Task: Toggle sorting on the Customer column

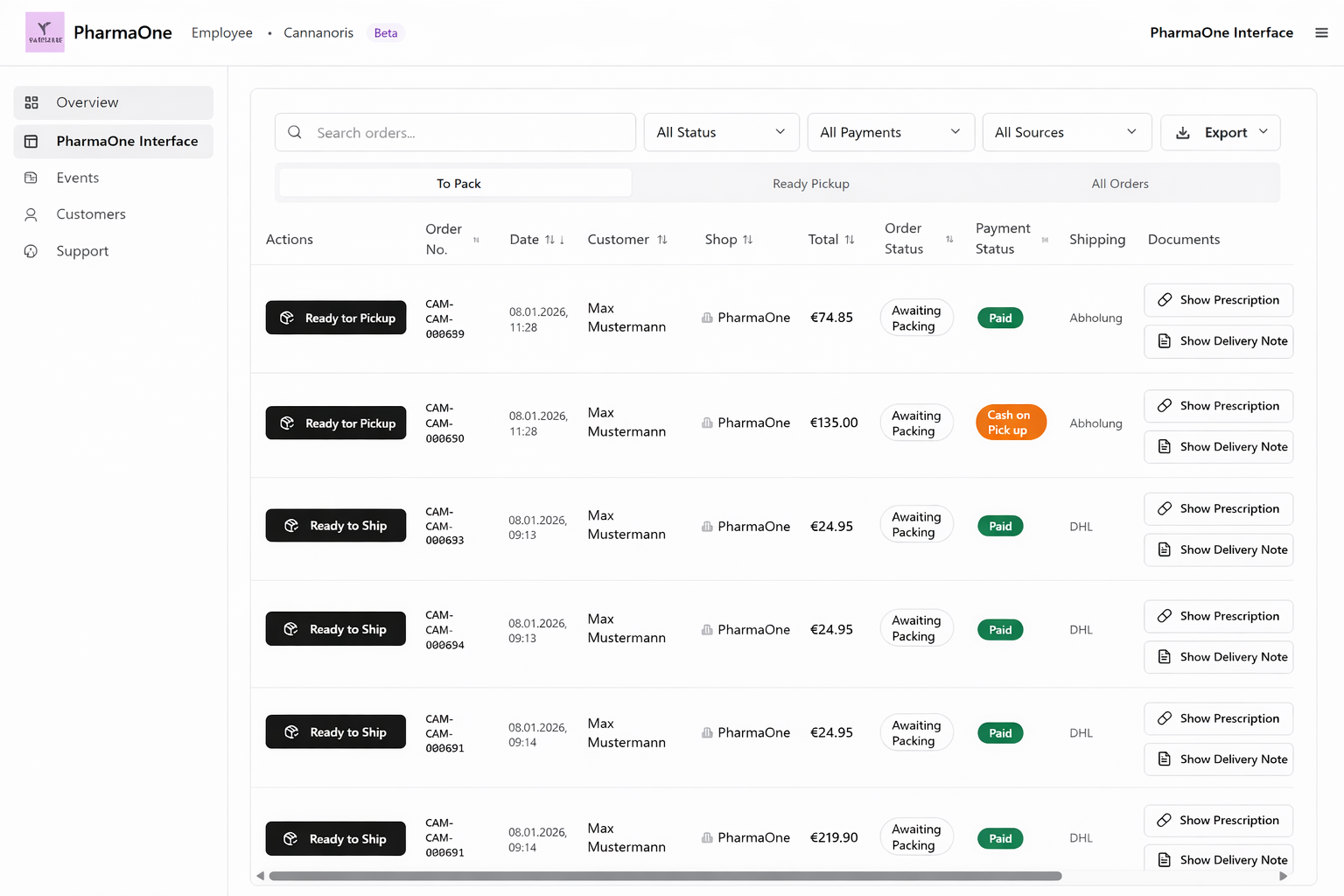Action: 663,239
